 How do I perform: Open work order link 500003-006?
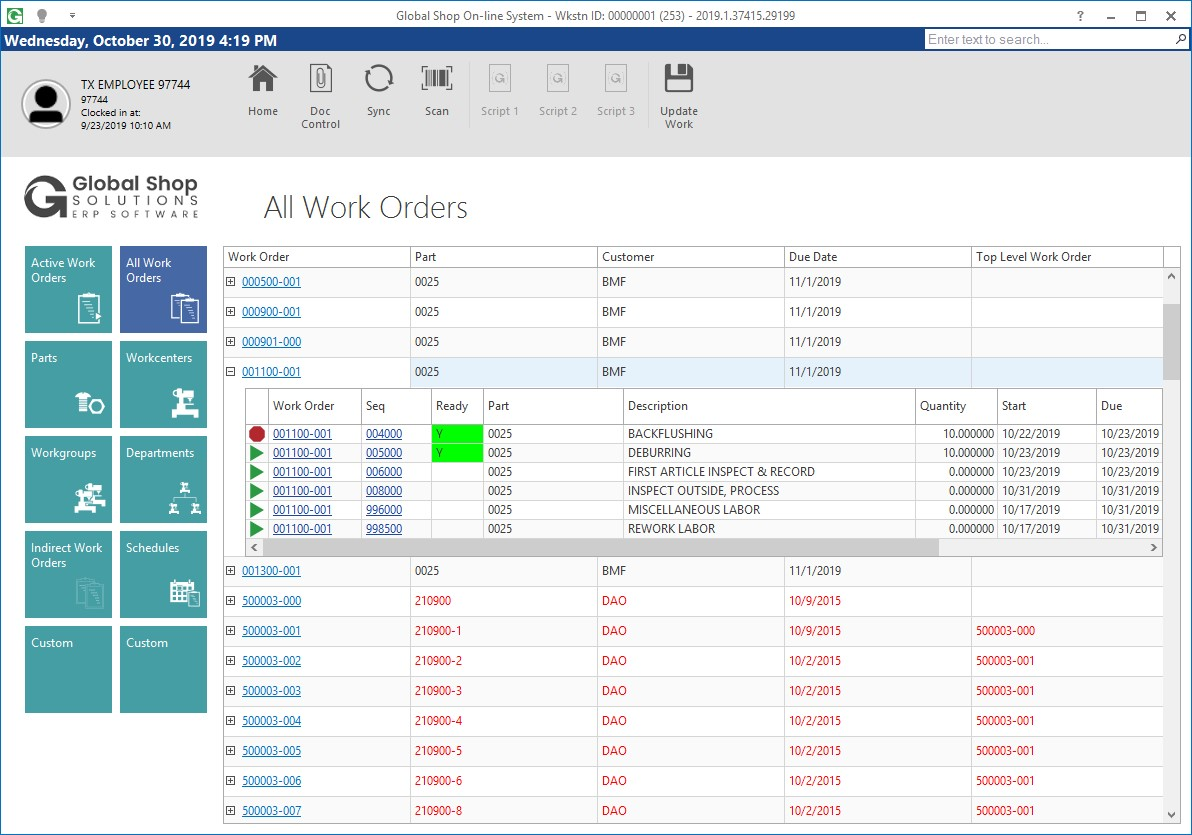coord(271,781)
